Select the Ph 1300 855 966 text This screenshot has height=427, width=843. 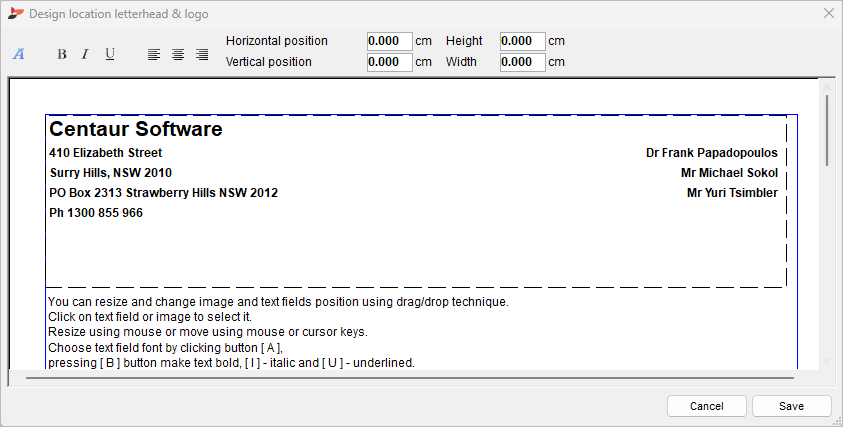96,212
